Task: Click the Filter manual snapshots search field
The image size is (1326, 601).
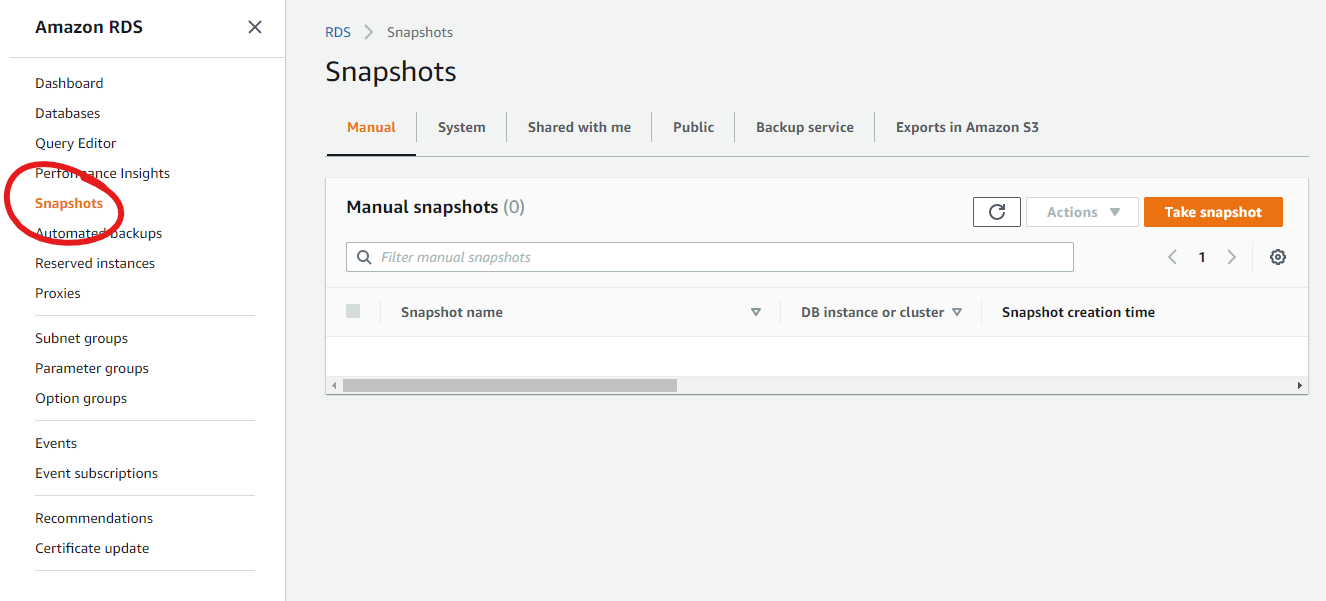Action: coord(710,257)
